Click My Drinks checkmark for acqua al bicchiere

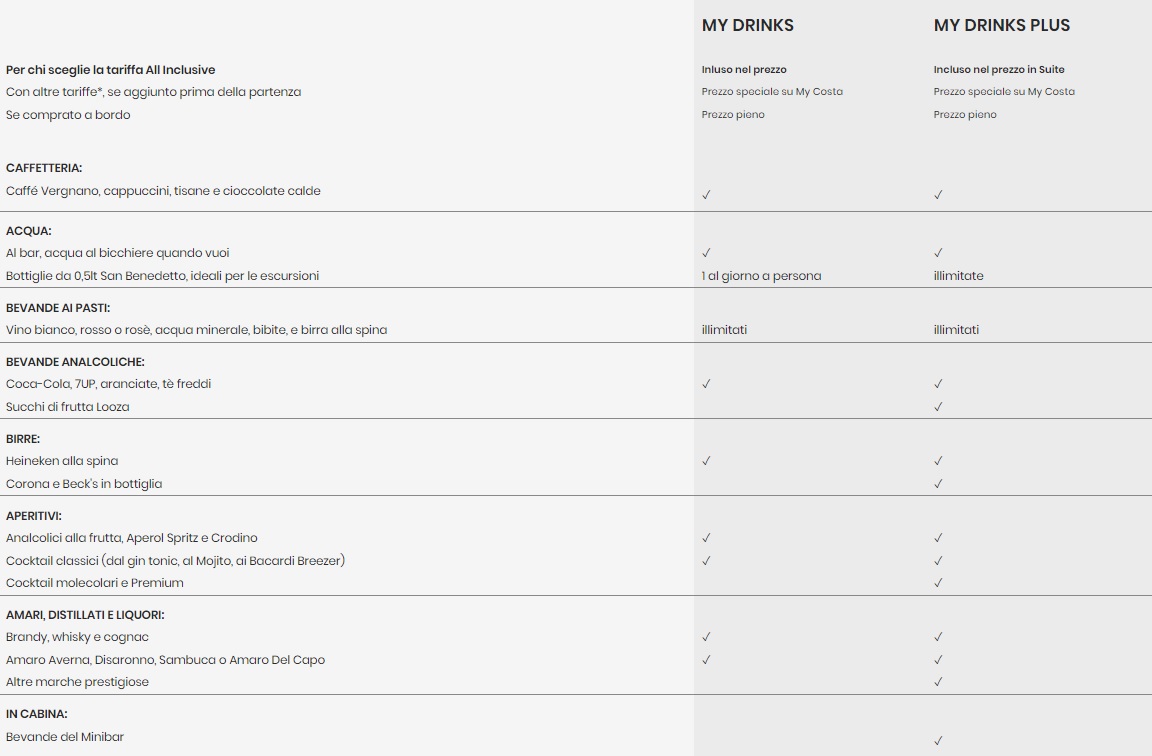[x=706, y=253]
